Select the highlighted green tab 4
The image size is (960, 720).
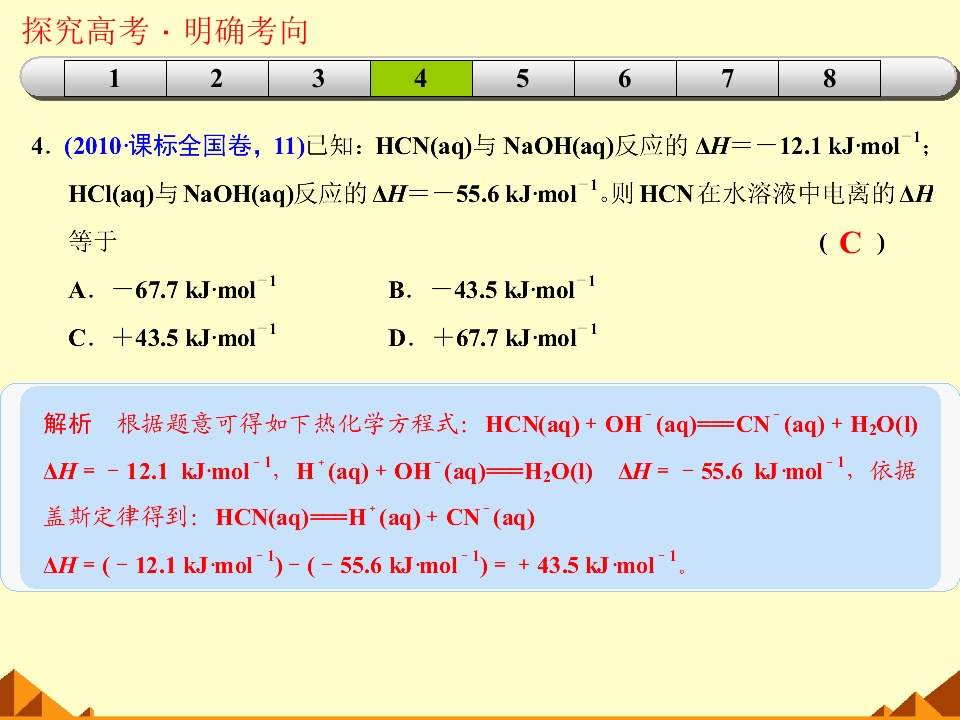tap(421, 78)
